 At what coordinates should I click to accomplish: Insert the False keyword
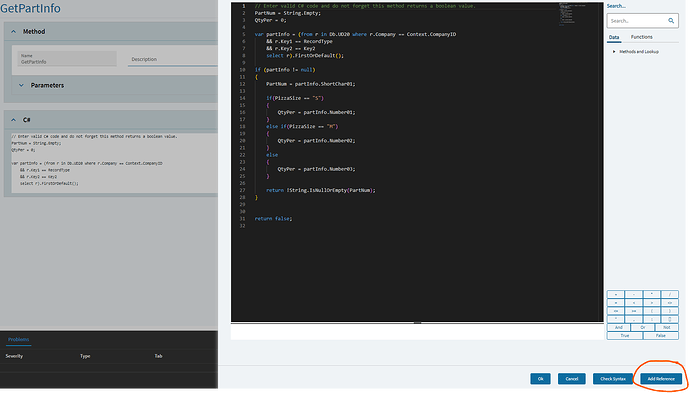pyautogui.click(x=661, y=335)
